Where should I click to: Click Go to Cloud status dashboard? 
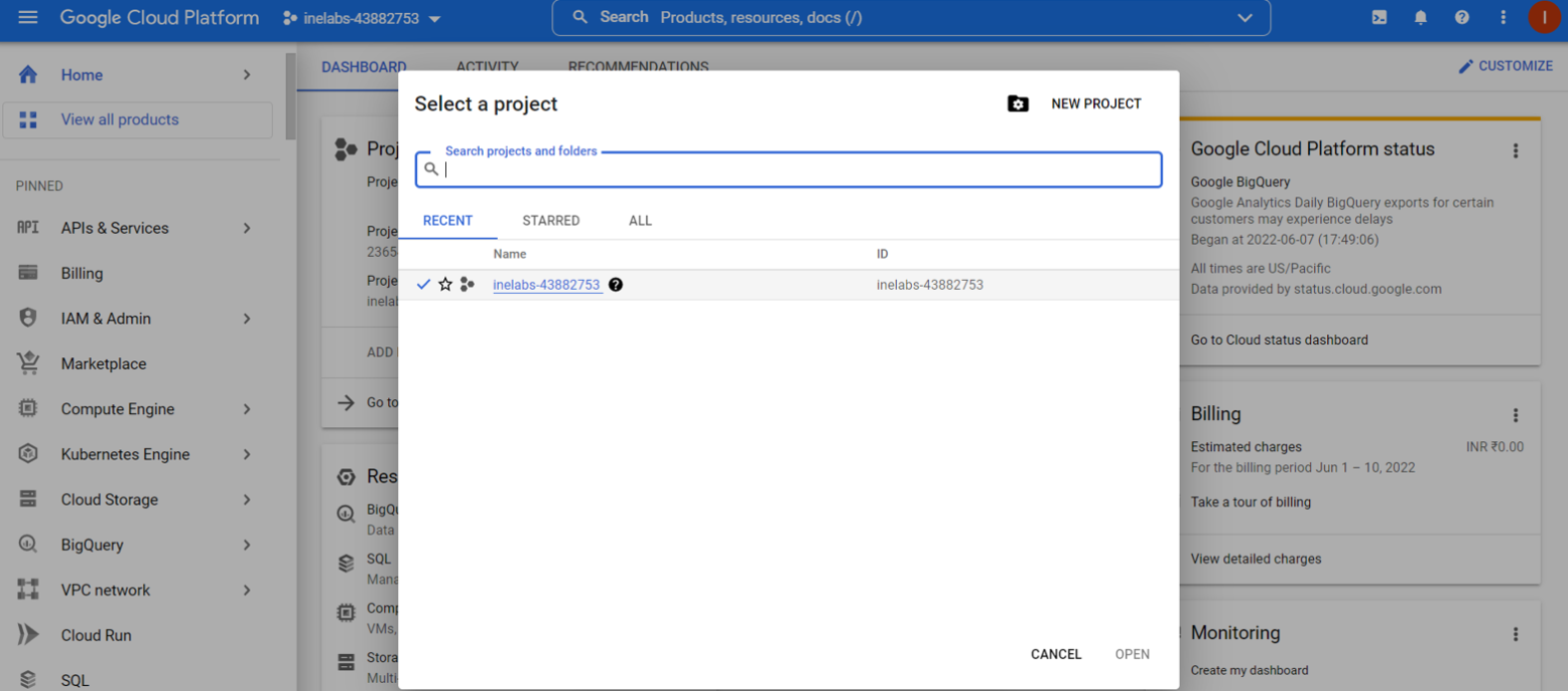[1279, 340]
